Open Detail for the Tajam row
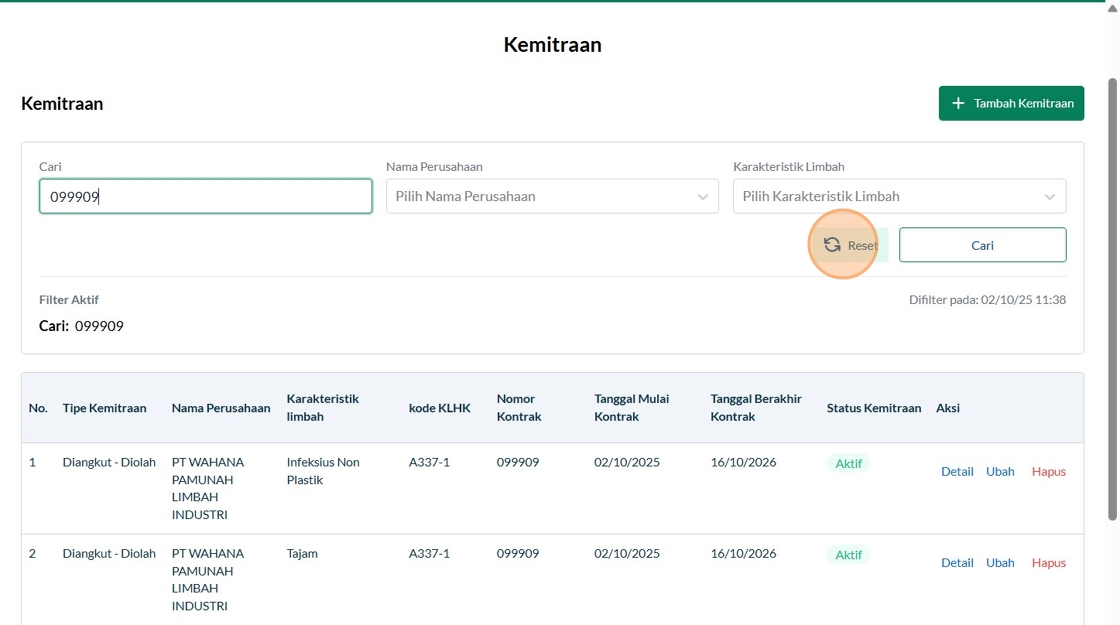This screenshot has width=1120, height=625. click(957, 563)
